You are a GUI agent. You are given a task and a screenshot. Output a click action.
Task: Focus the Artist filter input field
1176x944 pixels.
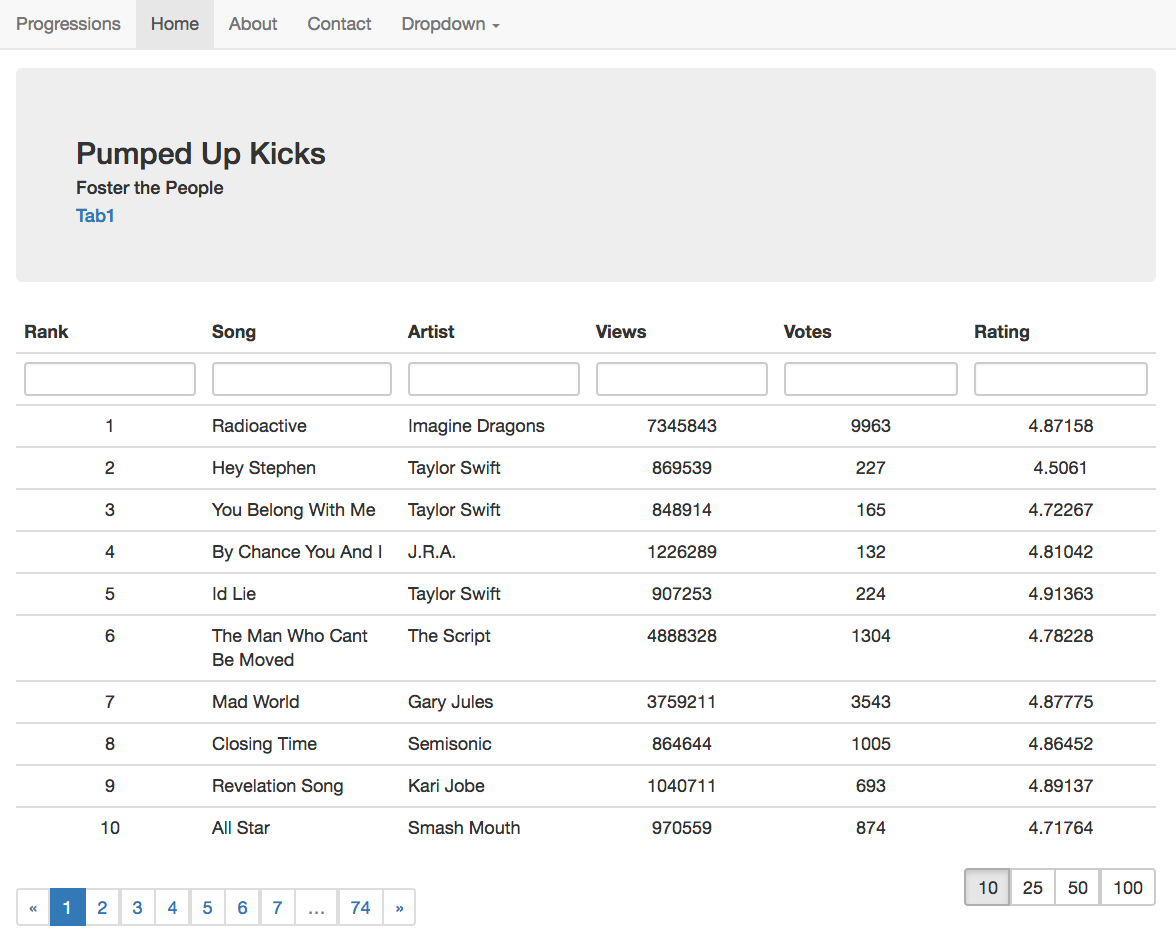coord(494,379)
